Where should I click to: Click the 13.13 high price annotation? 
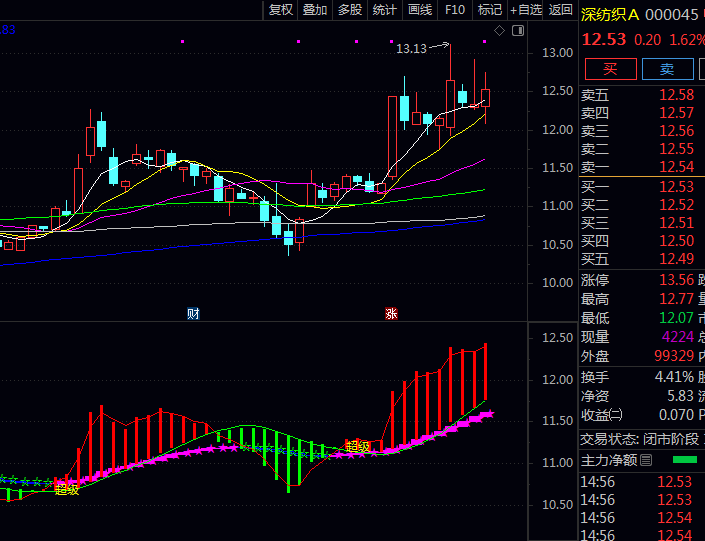[411, 48]
